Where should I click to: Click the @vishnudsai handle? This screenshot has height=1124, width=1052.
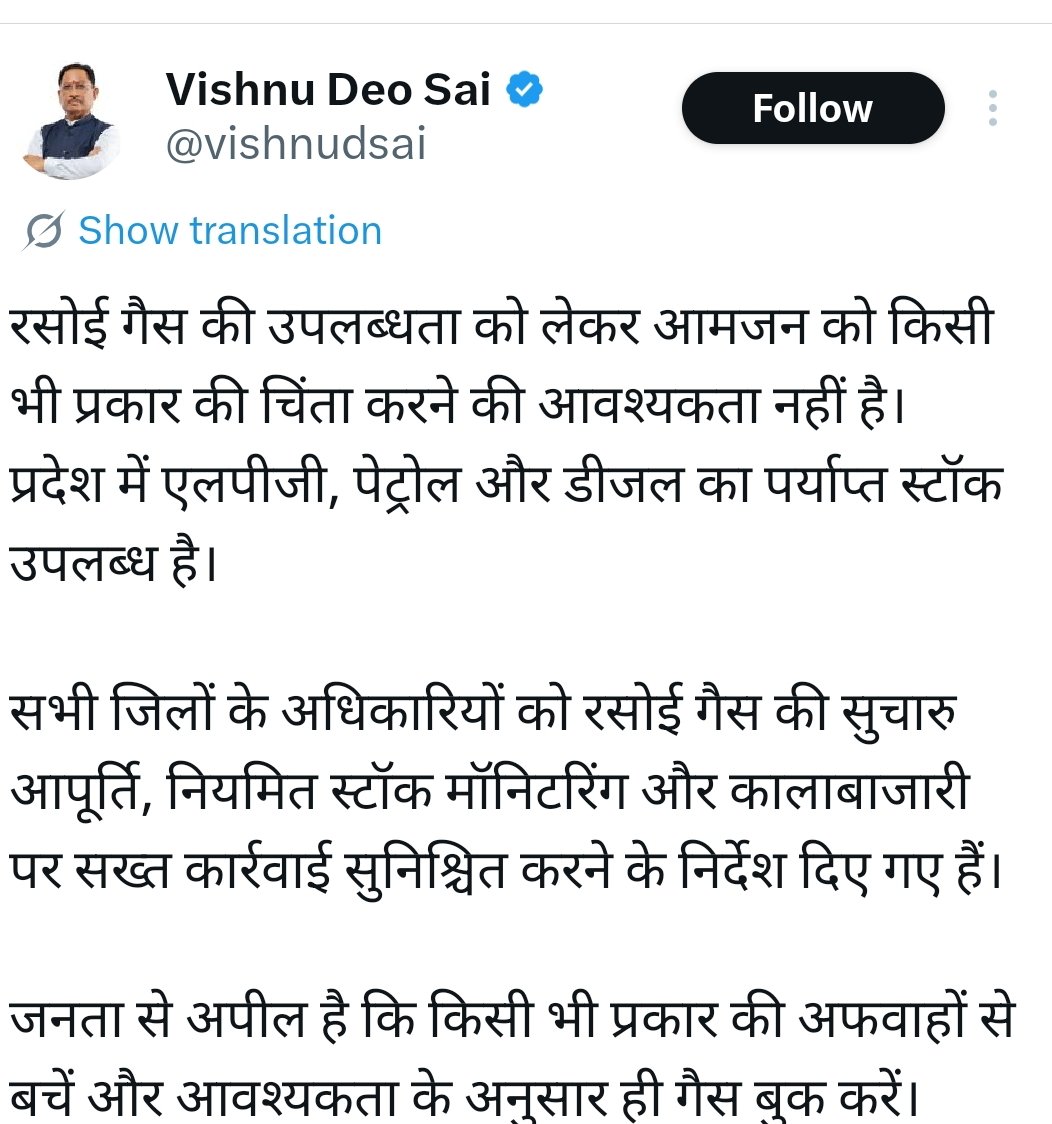[296, 145]
